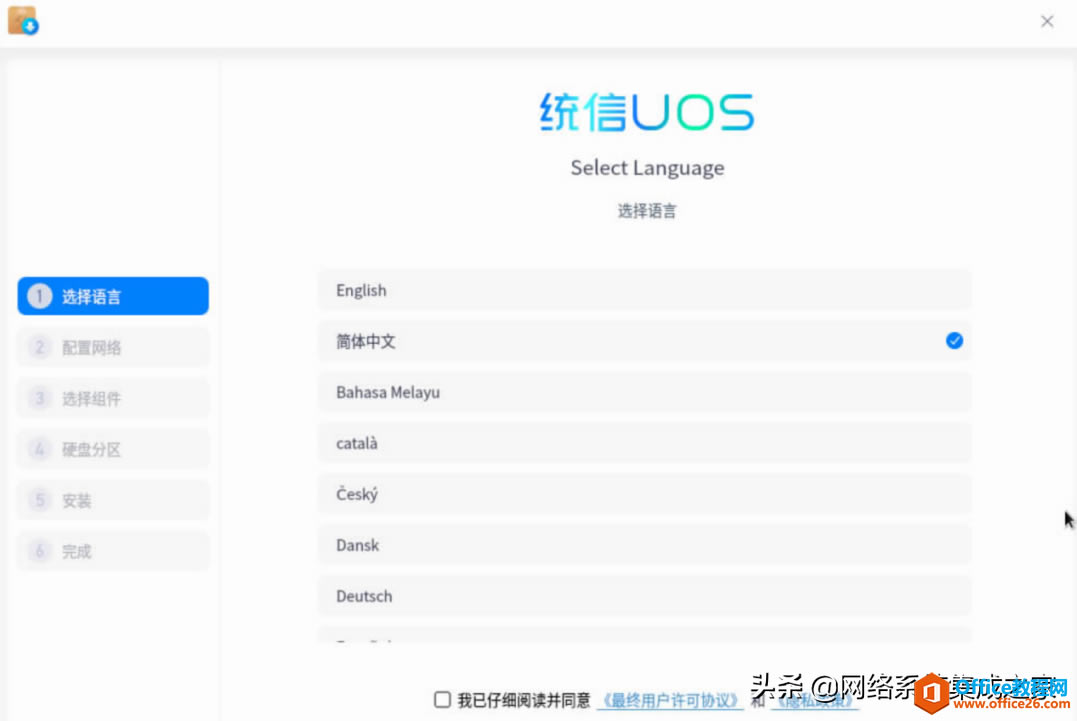Click step 2 配置网络 in the sidebar
The width and height of the screenshot is (1077, 721).
coord(113,347)
